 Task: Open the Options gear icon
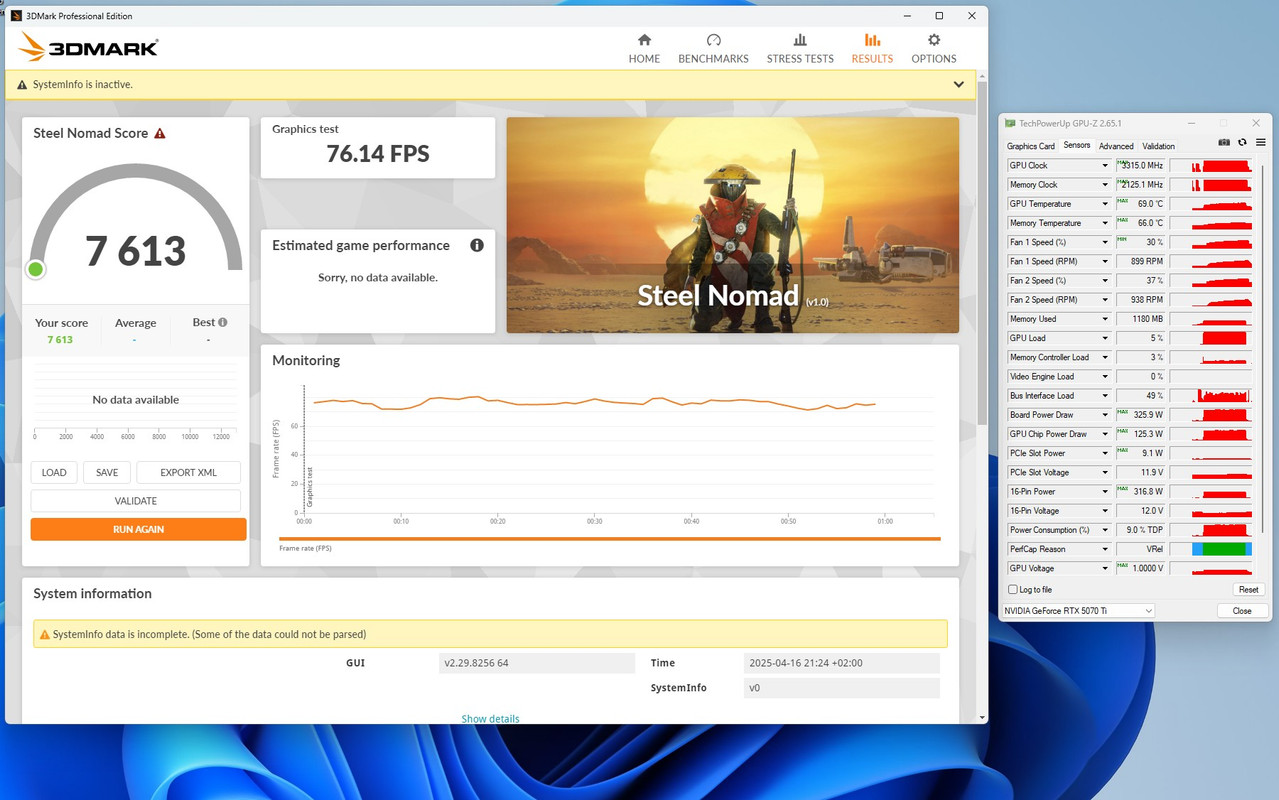pyautogui.click(x=934, y=40)
